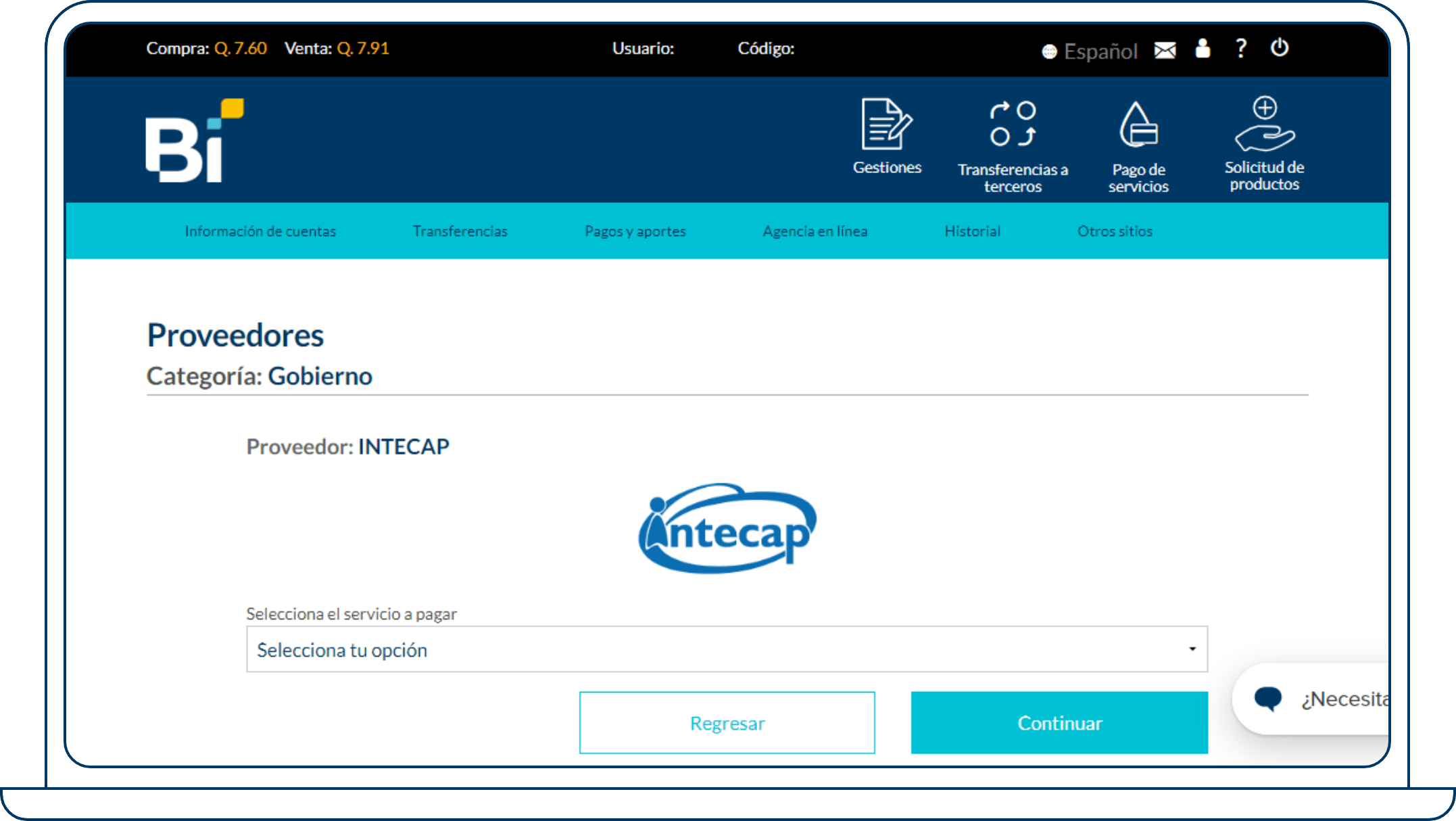Click the power logout icon
This screenshot has width=1456, height=821.
click(1279, 48)
